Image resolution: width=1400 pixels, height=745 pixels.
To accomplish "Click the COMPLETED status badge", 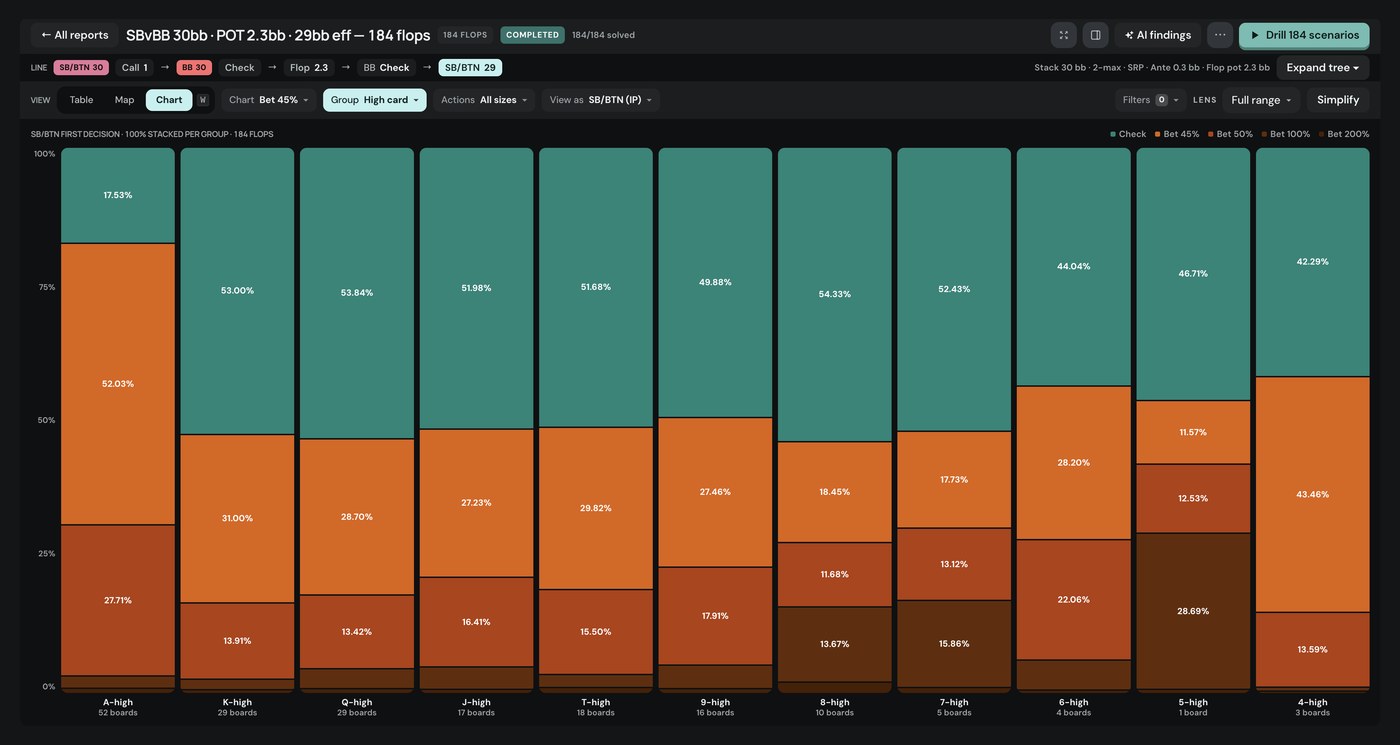I will [532, 35].
